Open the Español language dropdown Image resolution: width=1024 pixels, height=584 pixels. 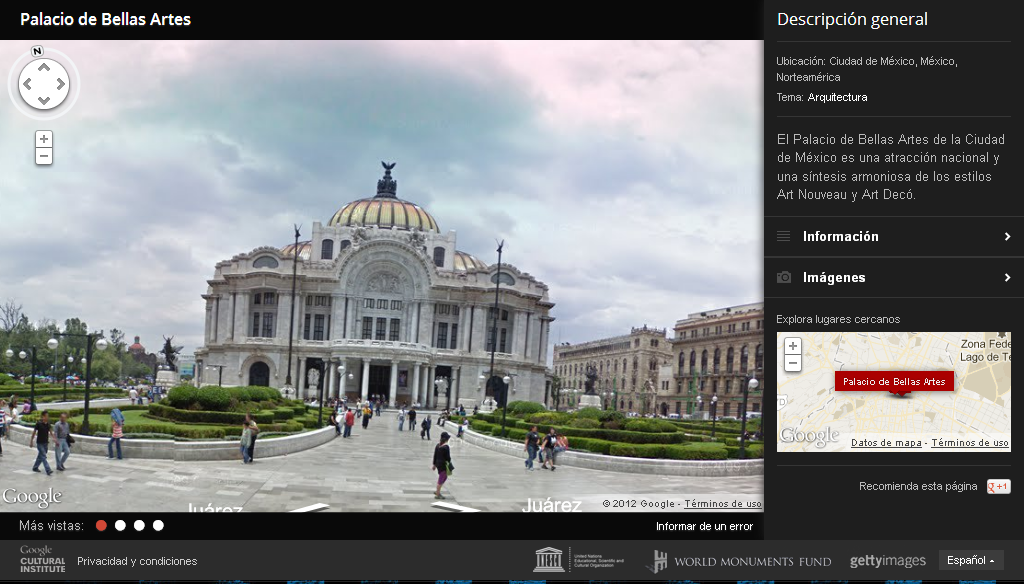point(969,561)
